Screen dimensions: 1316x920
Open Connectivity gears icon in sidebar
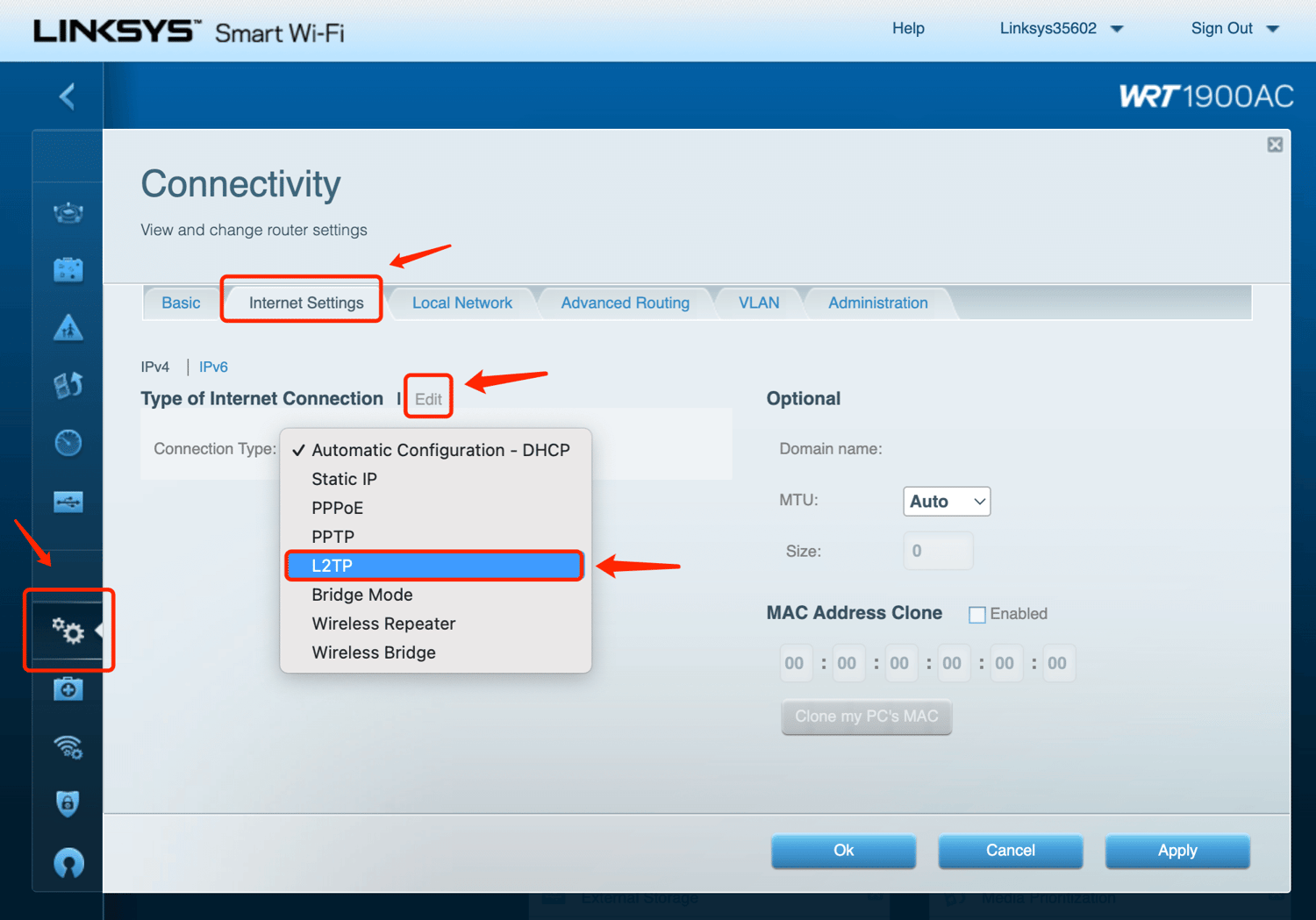pyautogui.click(x=68, y=630)
